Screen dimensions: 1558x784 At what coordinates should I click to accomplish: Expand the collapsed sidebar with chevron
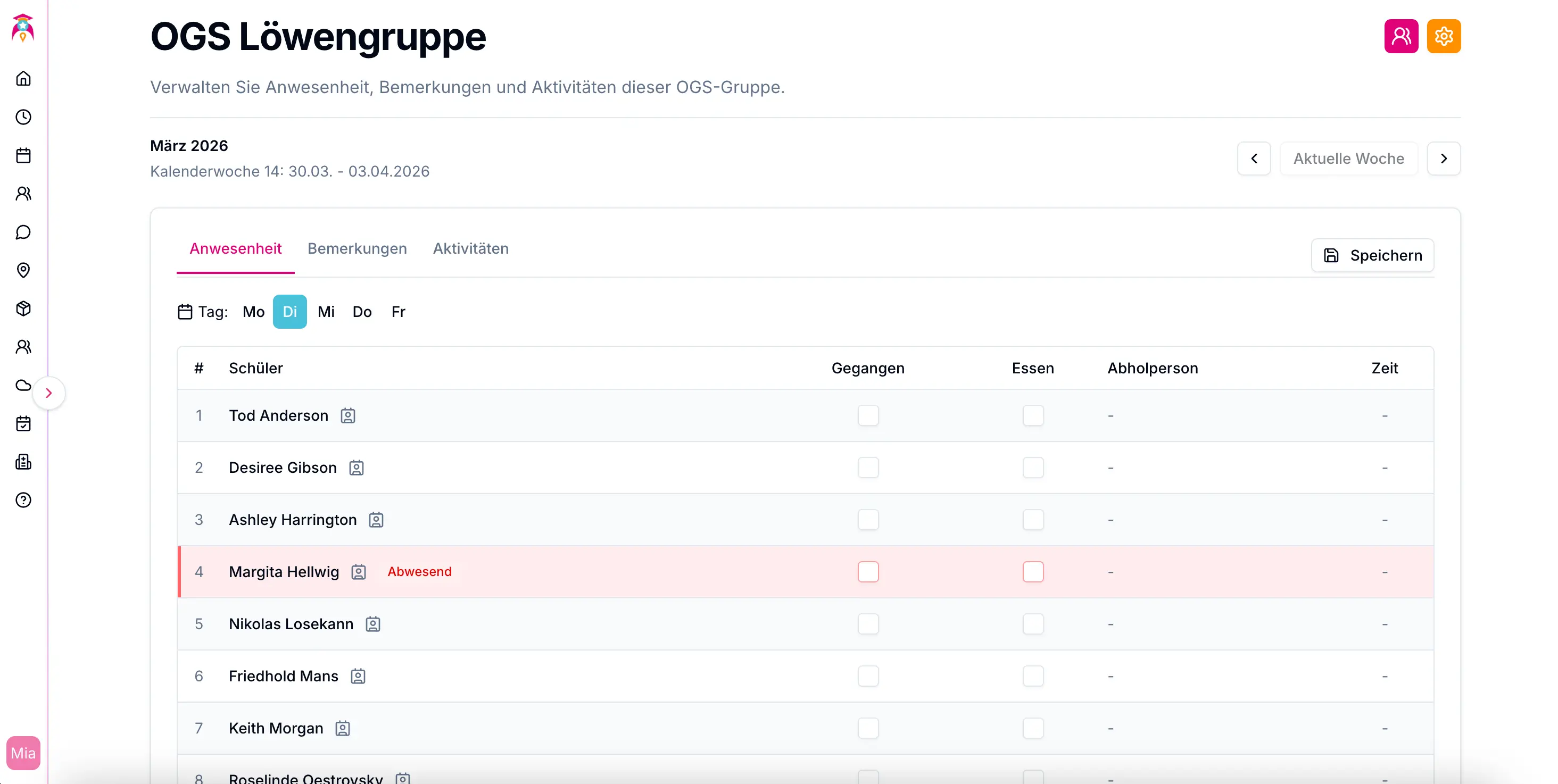[x=49, y=394]
